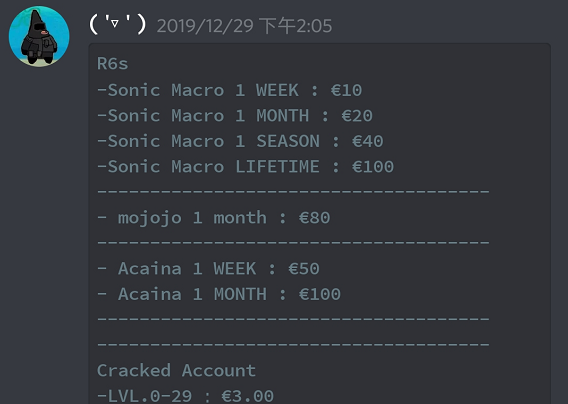Select the Sonic Macro 1 WEEK line
Screen dimensions: 568x404
click(x=230, y=90)
